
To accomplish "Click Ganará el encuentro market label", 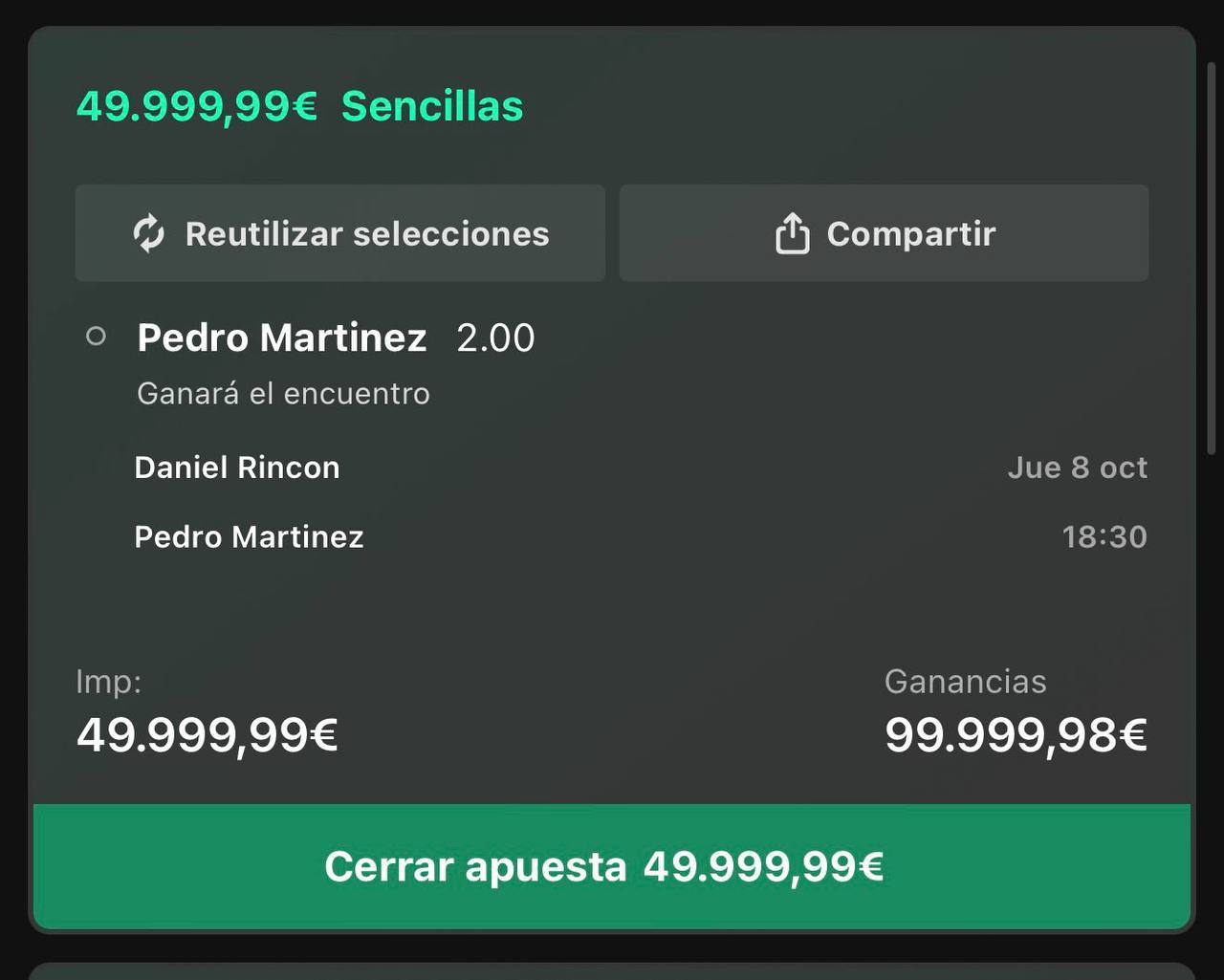I will pos(283,393).
